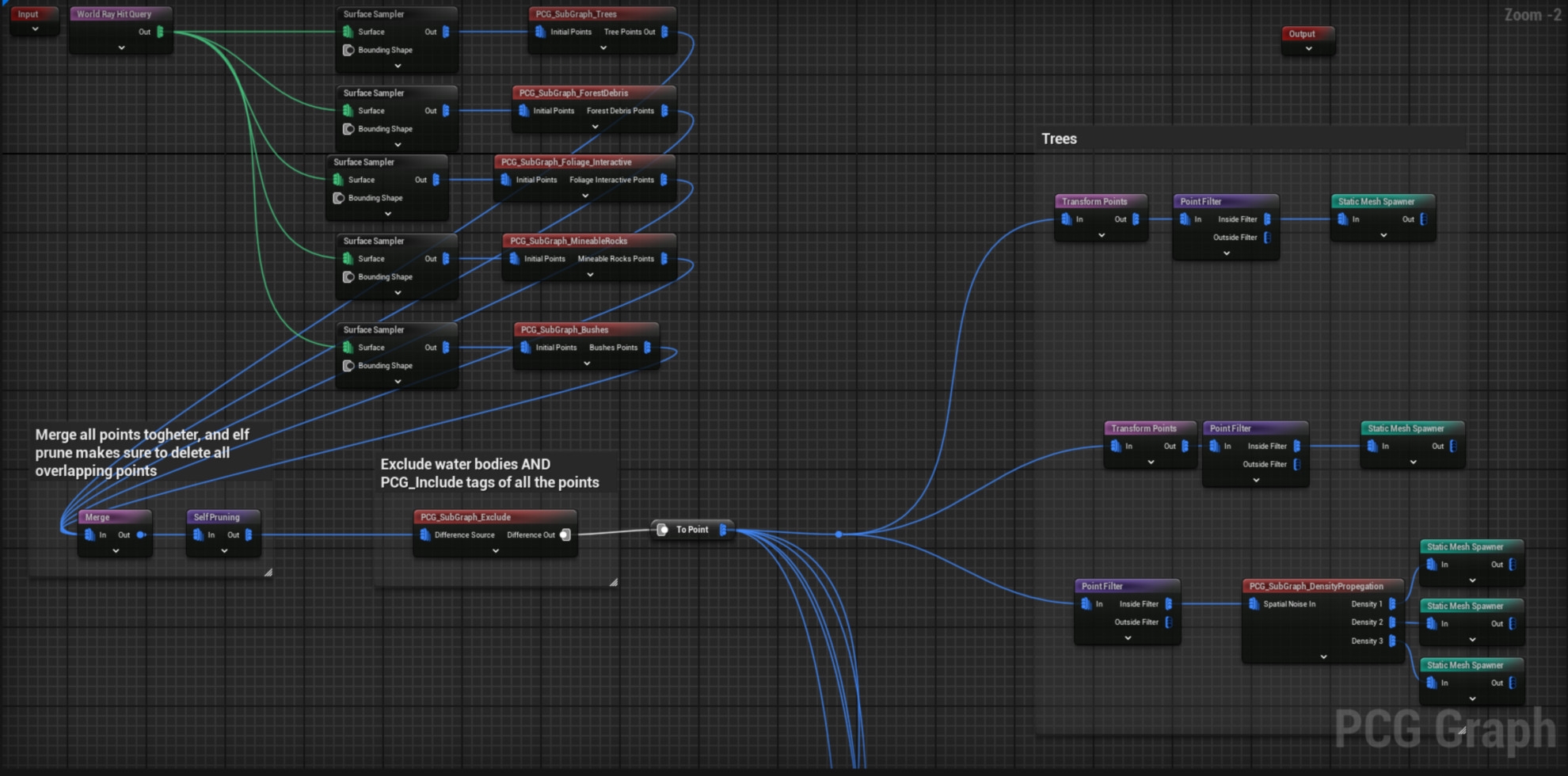The height and width of the screenshot is (776, 1568).
Task: Click the Forest Debris Points output pin
Action: (664, 111)
